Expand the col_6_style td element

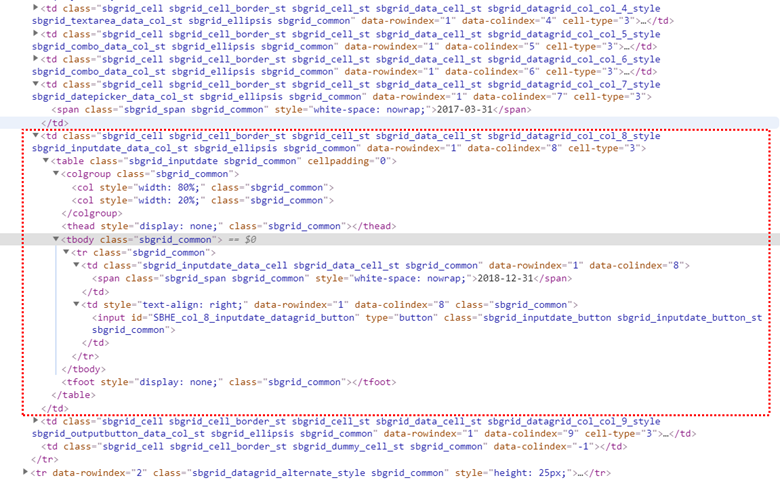[x=35, y=58]
